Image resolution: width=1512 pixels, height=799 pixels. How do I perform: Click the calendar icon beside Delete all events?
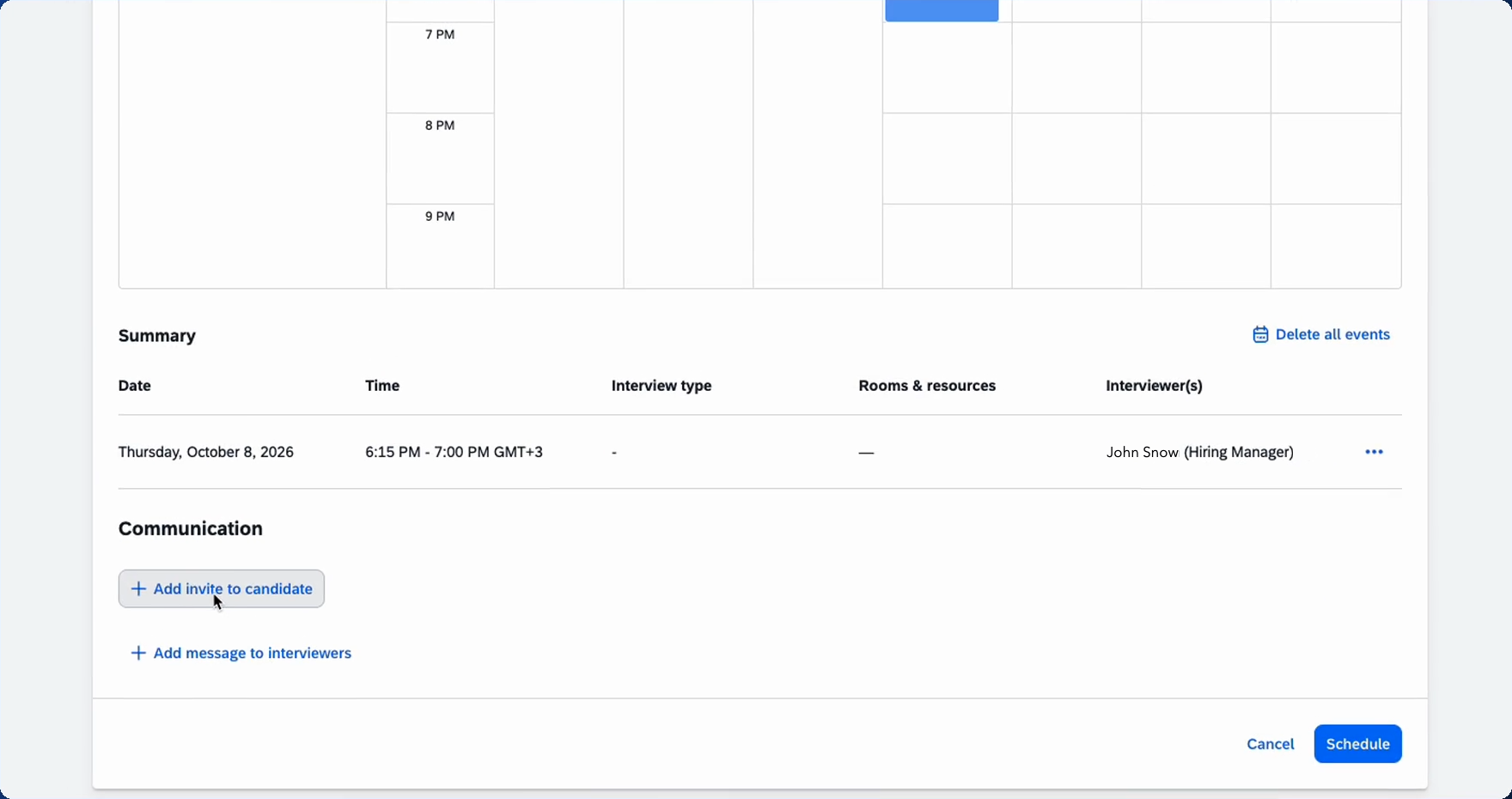click(x=1259, y=335)
